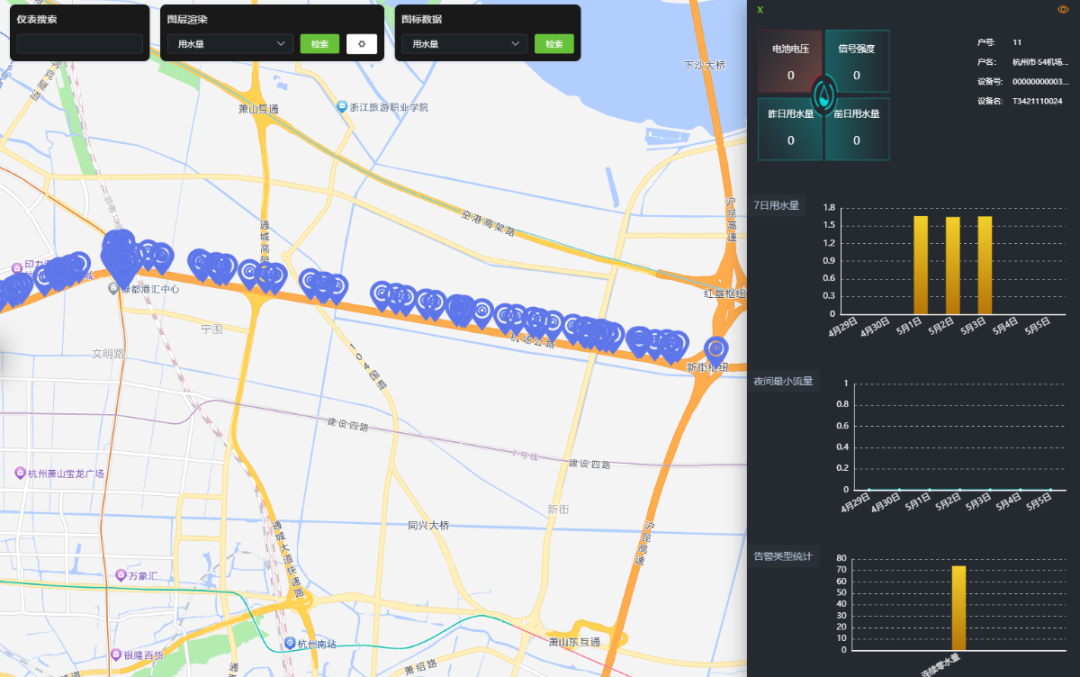Click the 浙江旅游职业学院 map POI icon
Viewport: 1080px width, 677px height.
[342, 107]
